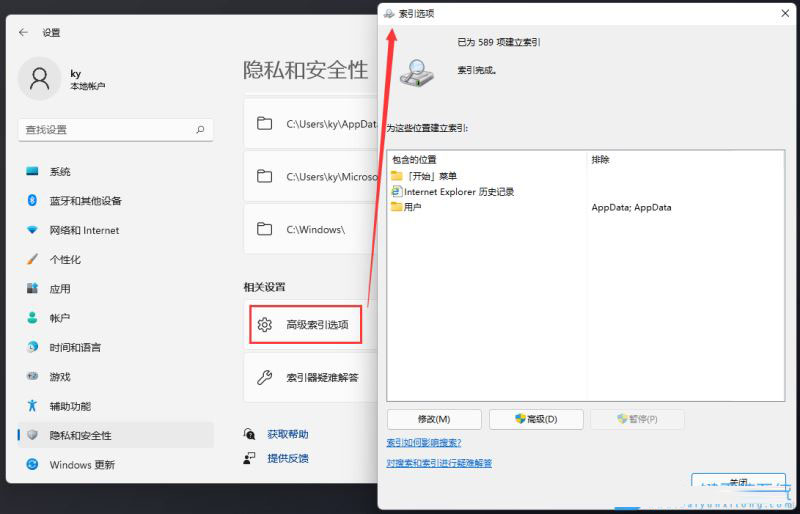The height and width of the screenshot is (514, 800).
Task: Click the 应用 apps icon
Action: (32, 288)
